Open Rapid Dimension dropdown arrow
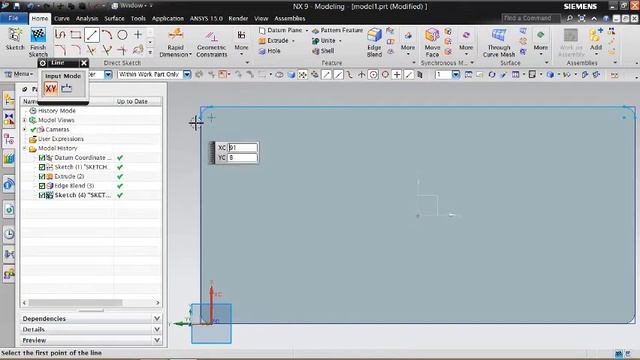This screenshot has height=360, width=640. click(190, 54)
